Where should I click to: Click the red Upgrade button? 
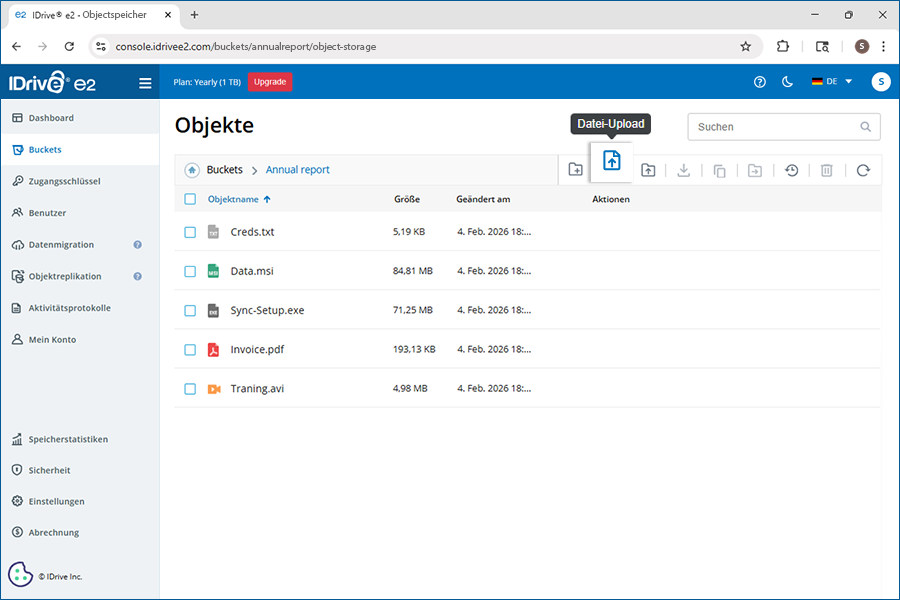tap(270, 82)
